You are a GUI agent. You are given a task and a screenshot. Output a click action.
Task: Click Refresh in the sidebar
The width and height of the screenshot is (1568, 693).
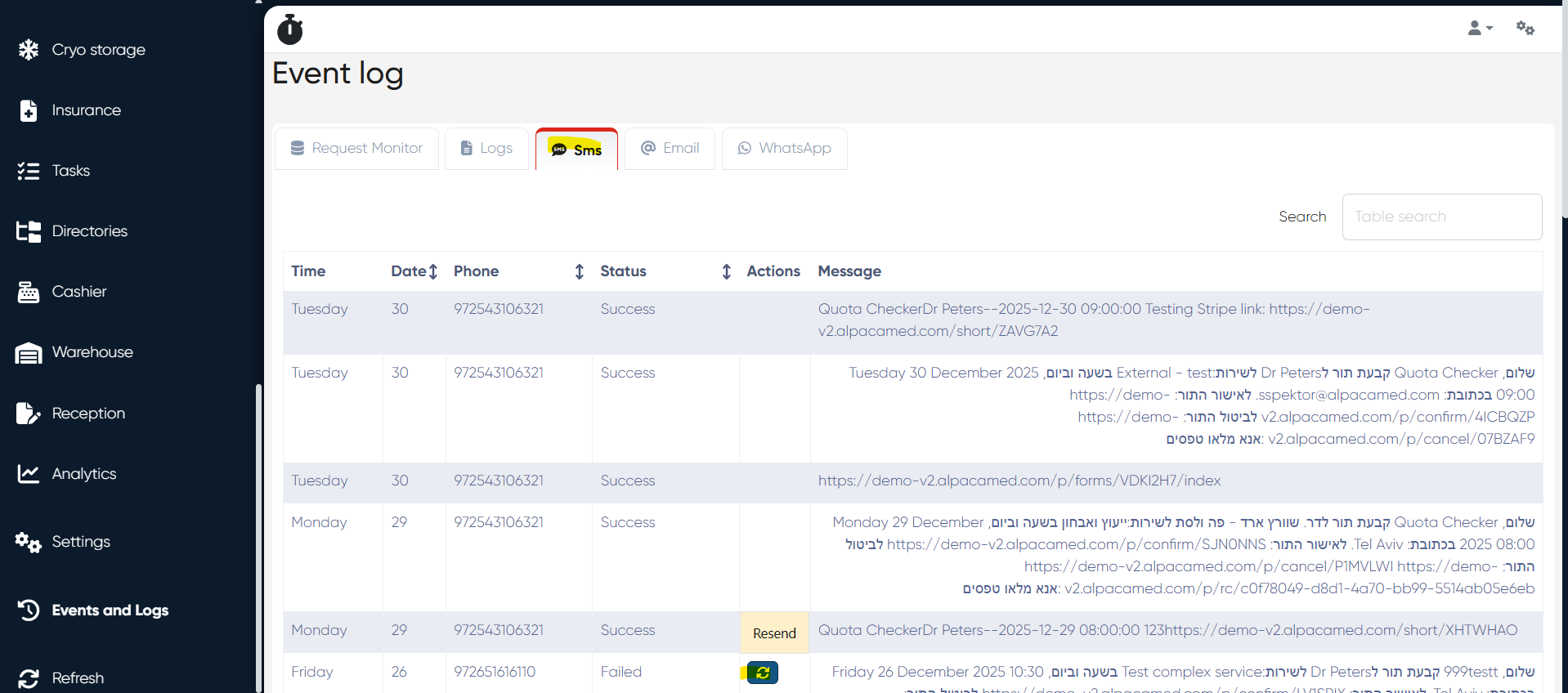coord(77,678)
